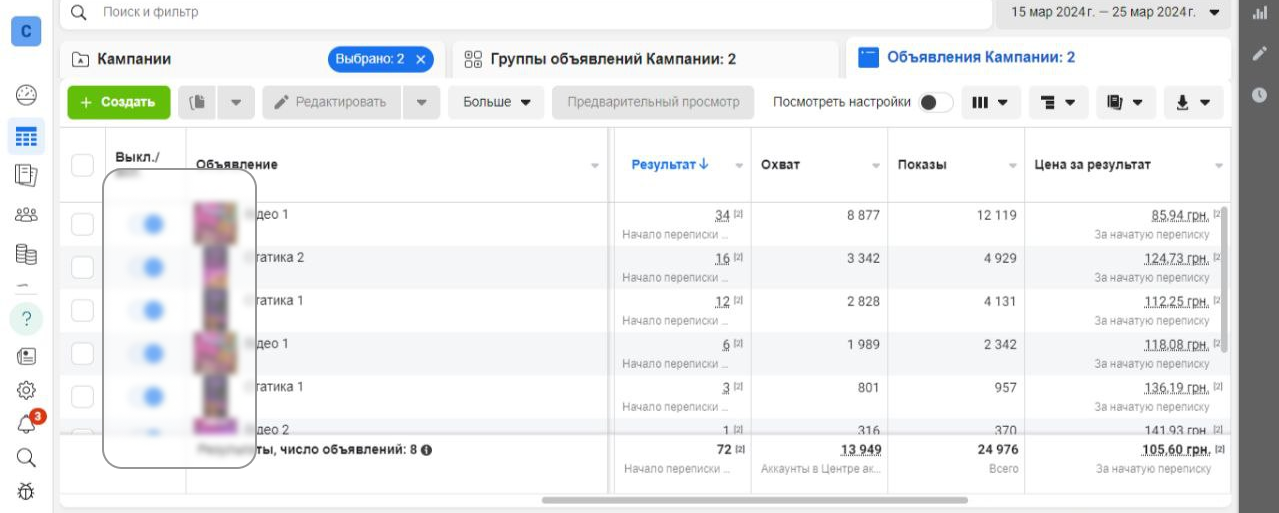Click total cost 105,60 грн.

pyautogui.click(x=1175, y=450)
